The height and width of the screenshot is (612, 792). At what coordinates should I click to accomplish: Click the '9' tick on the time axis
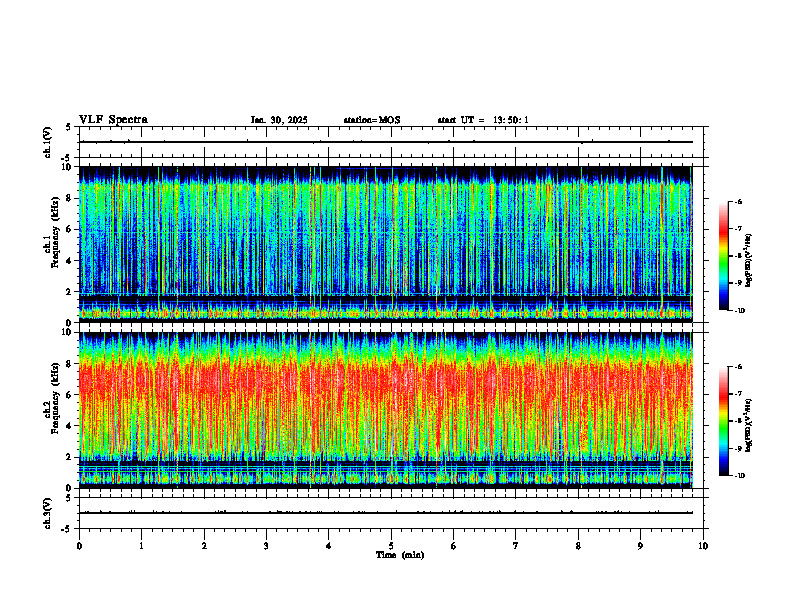pos(640,546)
